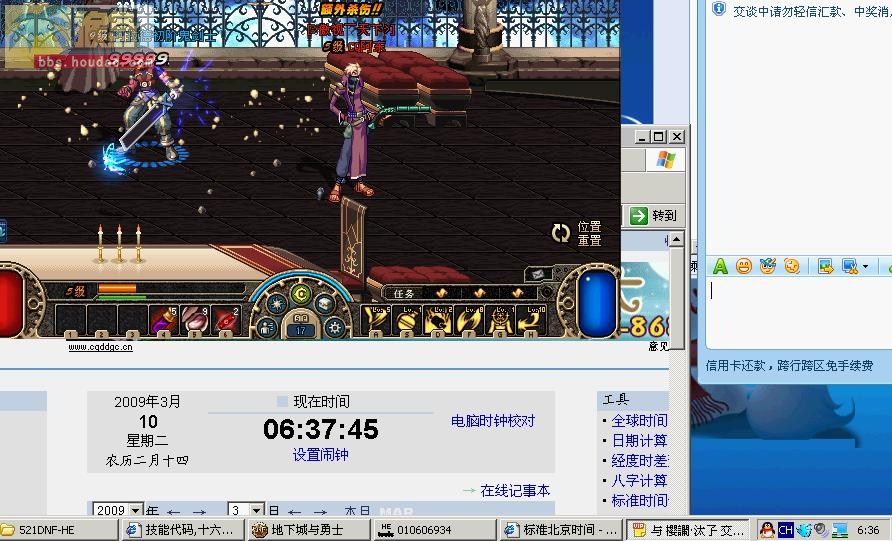Click the 06:37:45 current time display
Image resolution: width=892 pixels, height=541 pixels.
point(320,429)
